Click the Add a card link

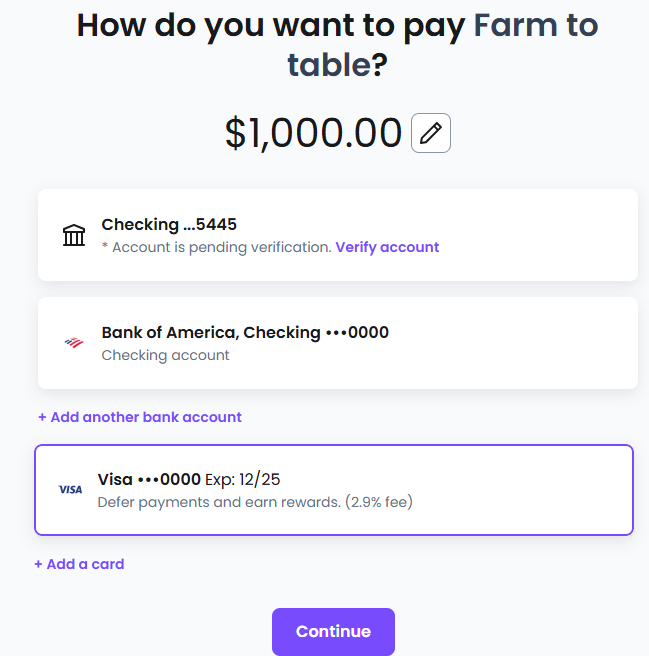tap(79, 564)
